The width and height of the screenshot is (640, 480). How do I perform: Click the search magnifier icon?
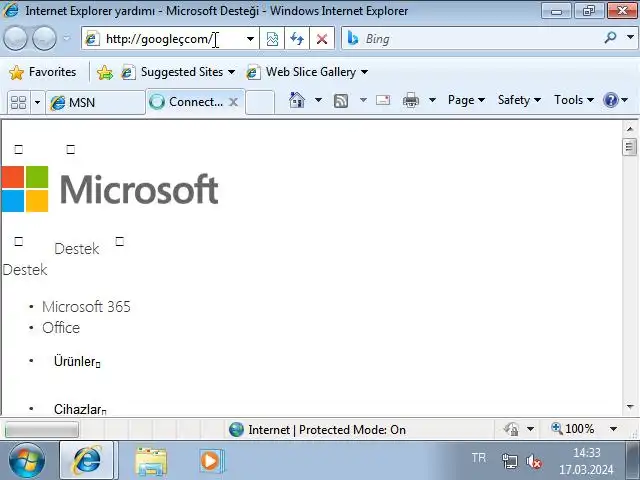[x=610, y=38]
